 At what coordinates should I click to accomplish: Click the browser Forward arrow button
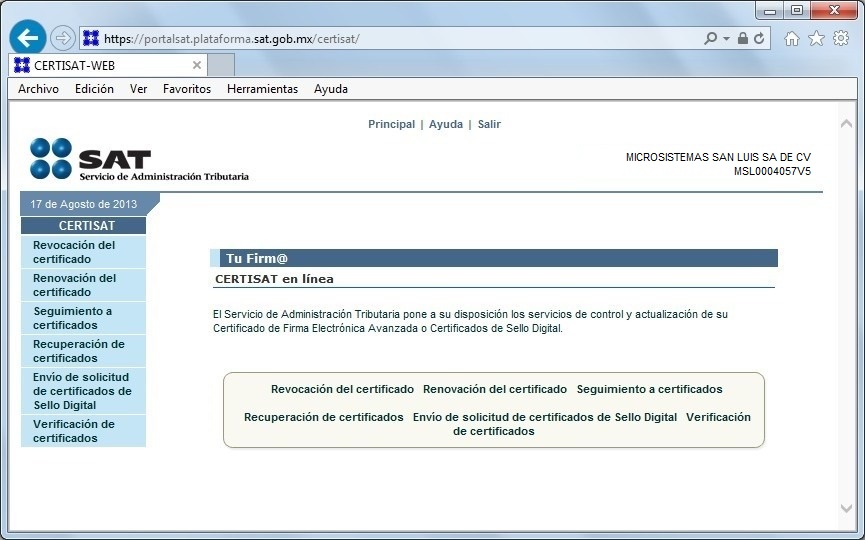pyautogui.click(x=62, y=38)
